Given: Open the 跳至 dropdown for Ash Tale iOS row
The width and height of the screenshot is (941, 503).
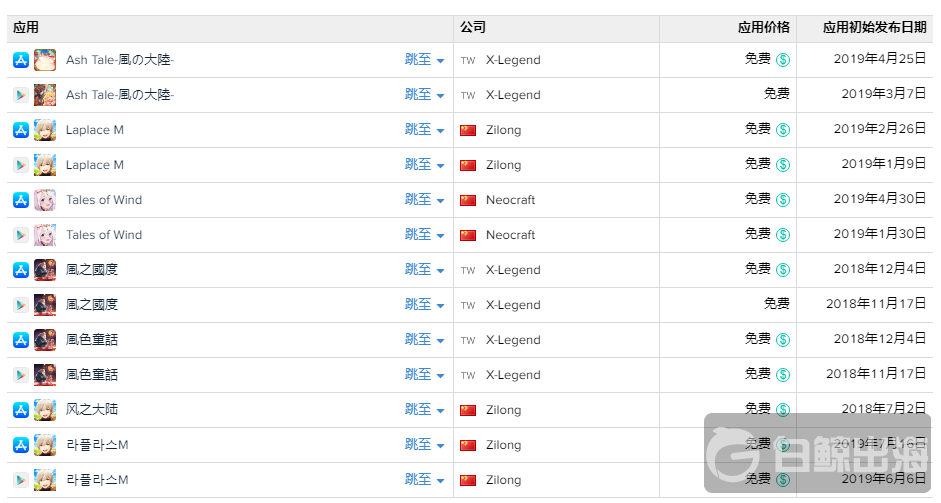Looking at the screenshot, I should click(x=425, y=60).
